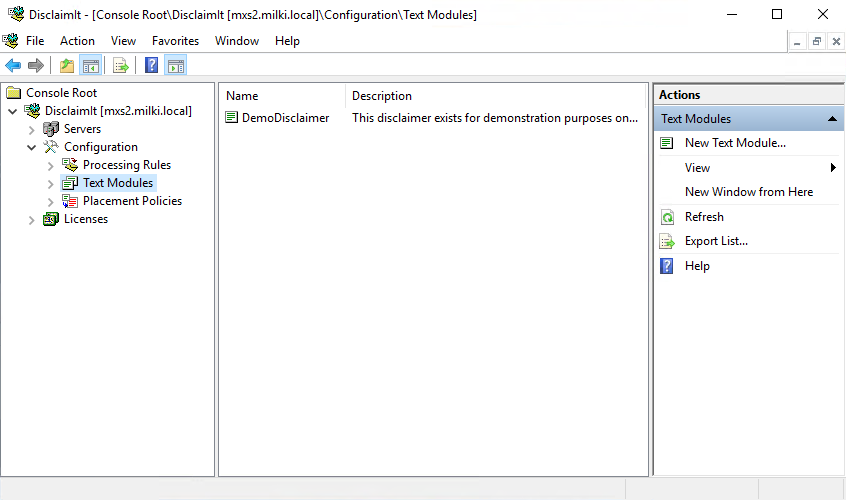This screenshot has width=846, height=500.
Task: Toggle Show/Hide Action Pane toolbar icon
Action: pyautogui.click(x=176, y=66)
